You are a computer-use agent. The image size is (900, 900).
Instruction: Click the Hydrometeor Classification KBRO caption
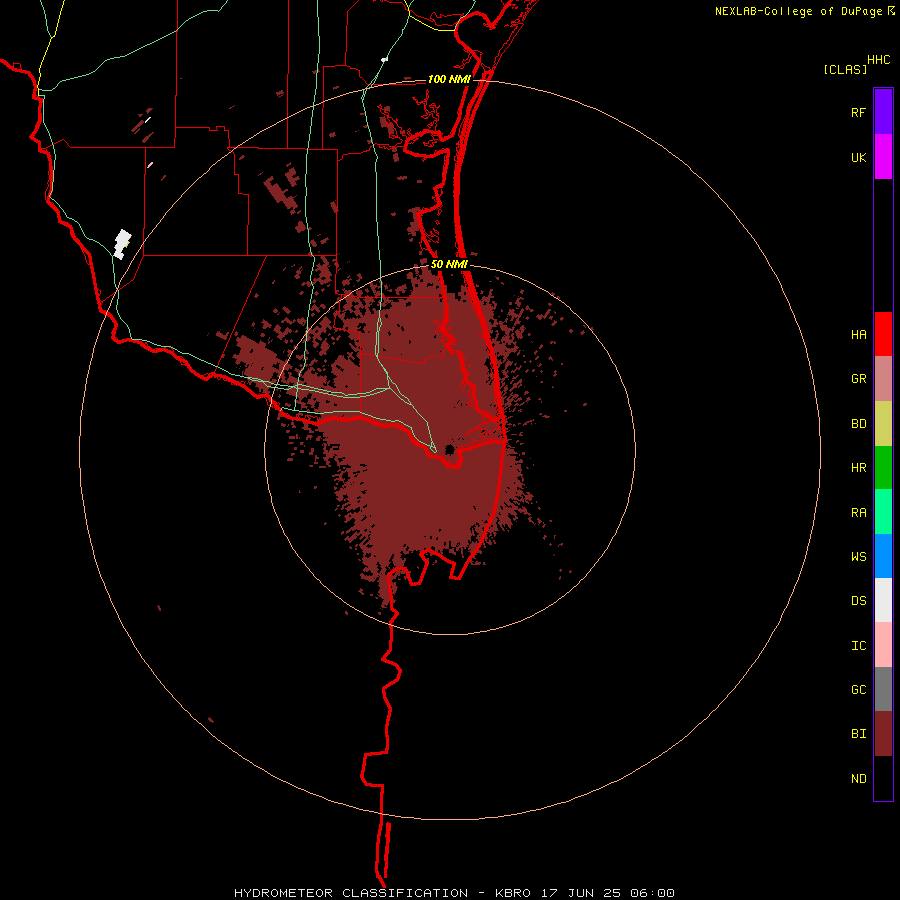tap(454, 893)
